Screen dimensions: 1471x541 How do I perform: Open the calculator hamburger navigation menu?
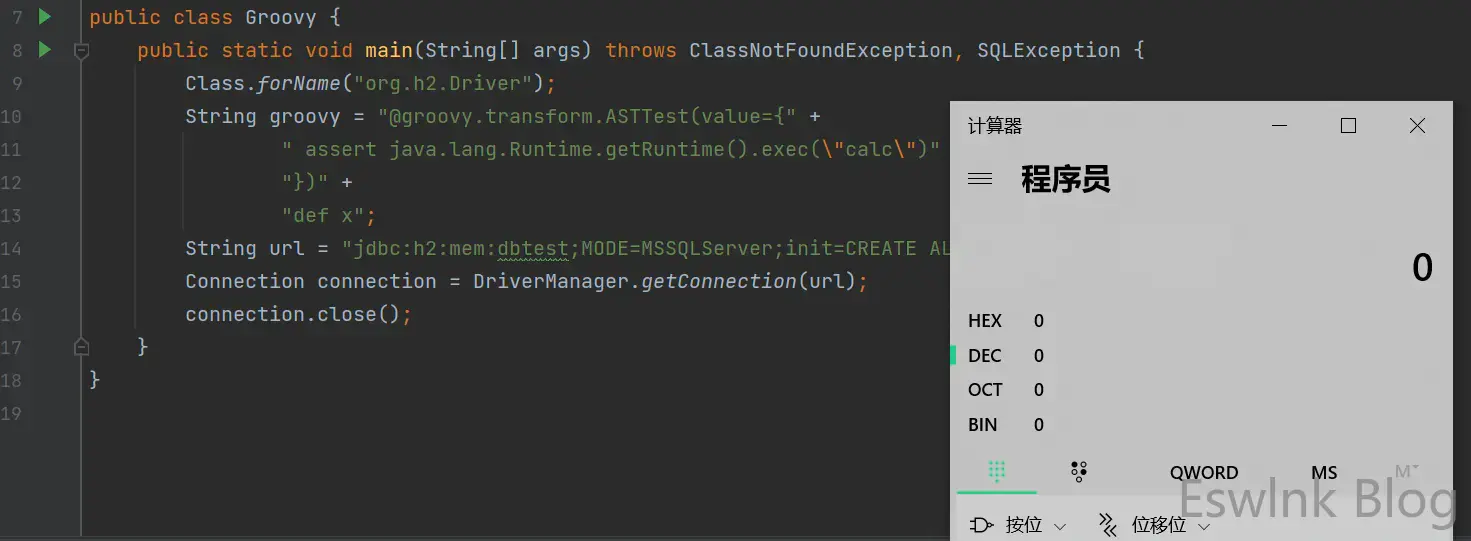[980, 179]
